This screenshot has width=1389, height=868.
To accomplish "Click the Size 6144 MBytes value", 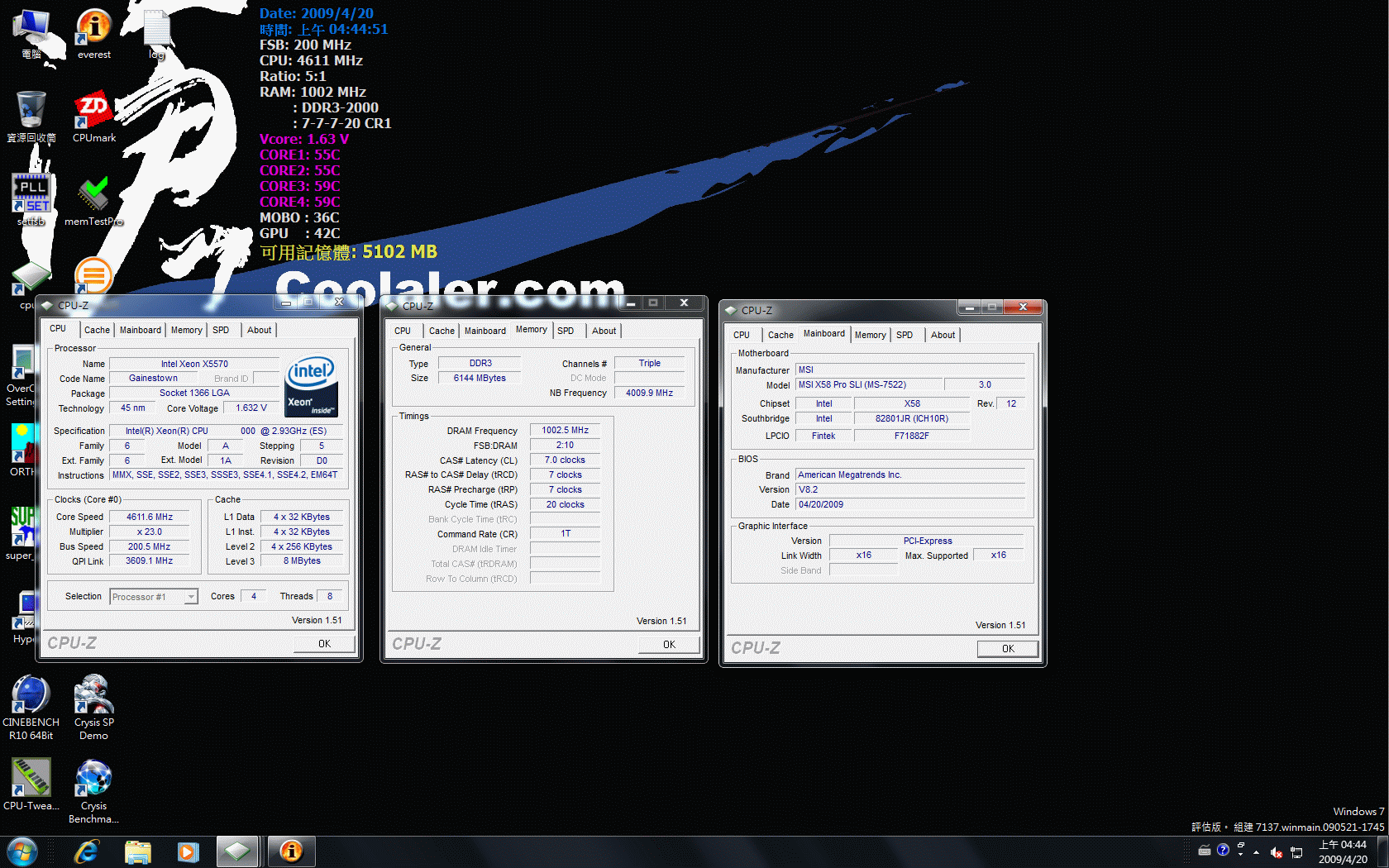I will click(x=480, y=379).
